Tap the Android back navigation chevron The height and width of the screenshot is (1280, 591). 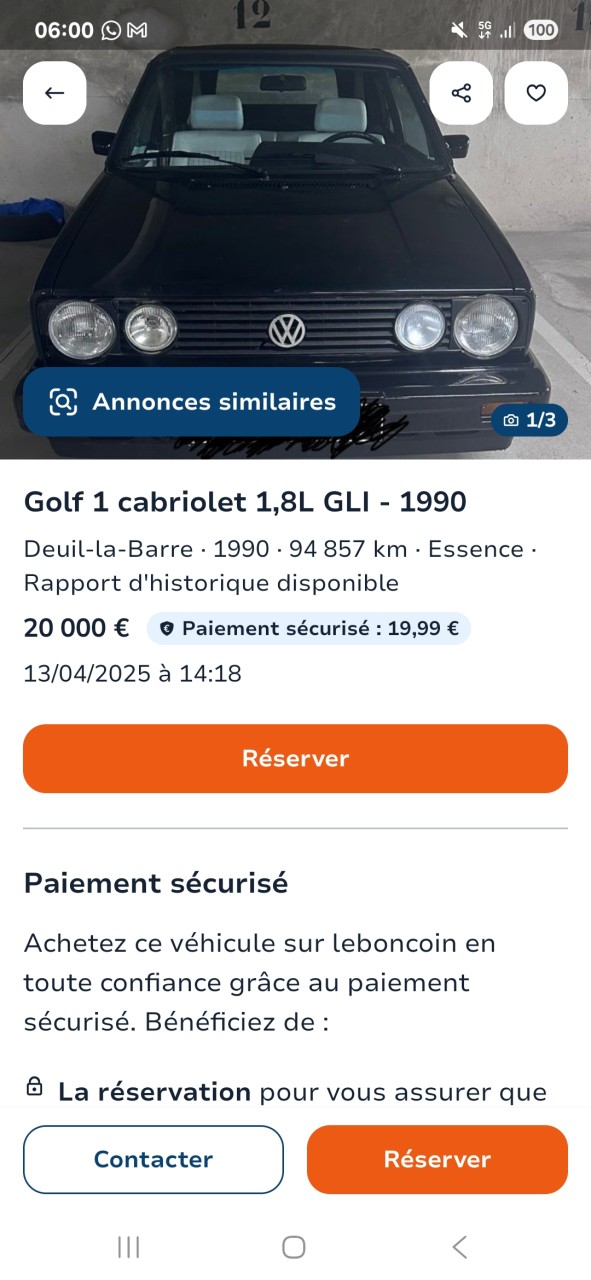point(460,1247)
